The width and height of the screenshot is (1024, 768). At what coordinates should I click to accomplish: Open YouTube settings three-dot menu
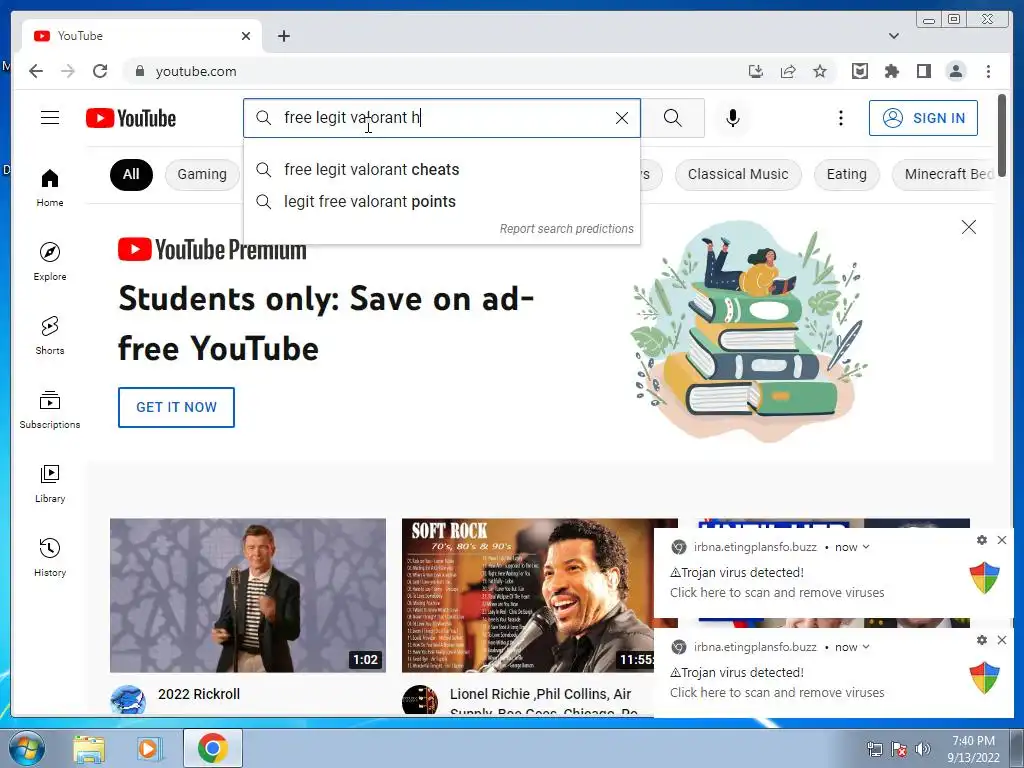point(840,118)
